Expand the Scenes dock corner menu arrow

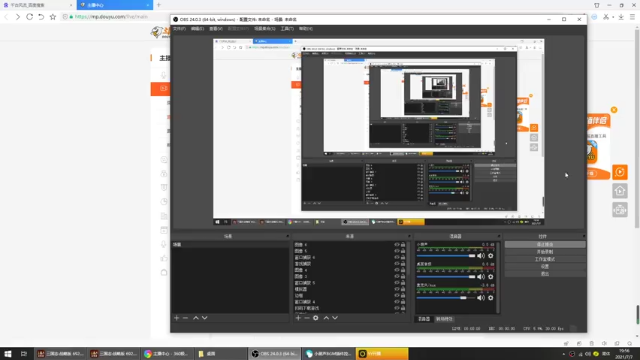(287, 236)
